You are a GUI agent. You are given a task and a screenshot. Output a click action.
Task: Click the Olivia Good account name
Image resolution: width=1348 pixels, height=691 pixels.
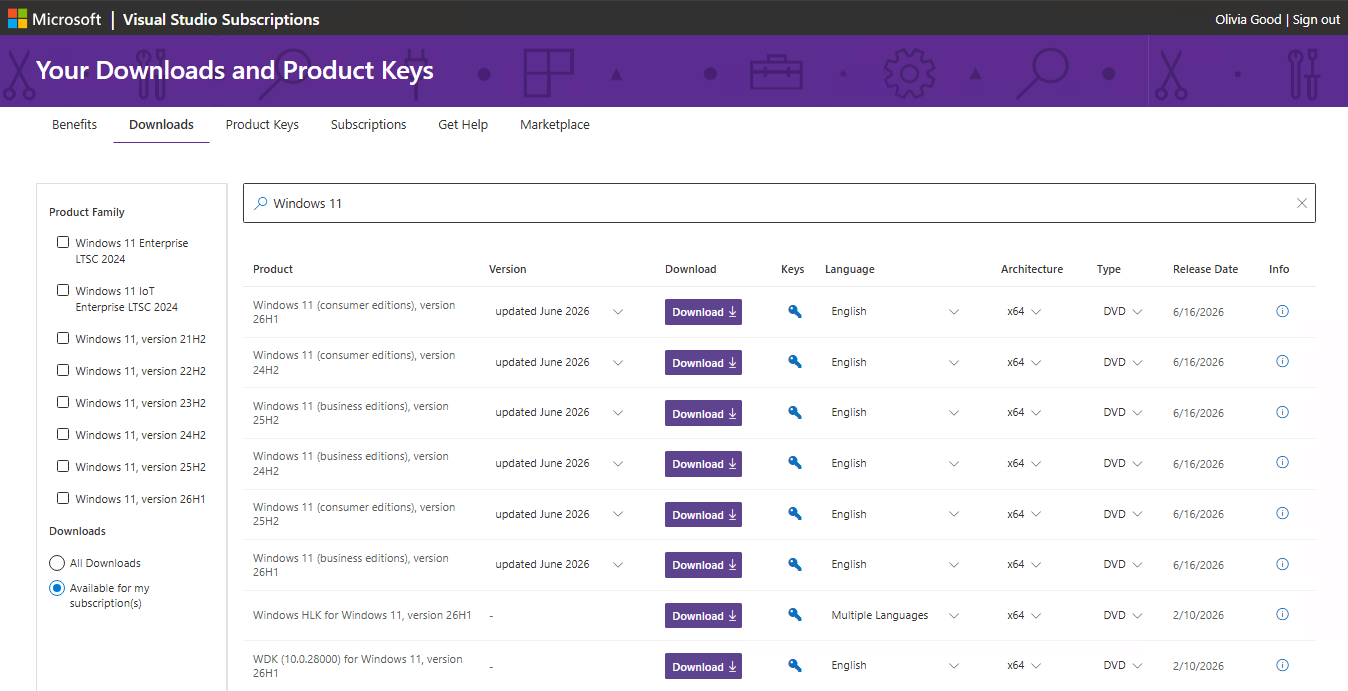pyautogui.click(x=1248, y=19)
